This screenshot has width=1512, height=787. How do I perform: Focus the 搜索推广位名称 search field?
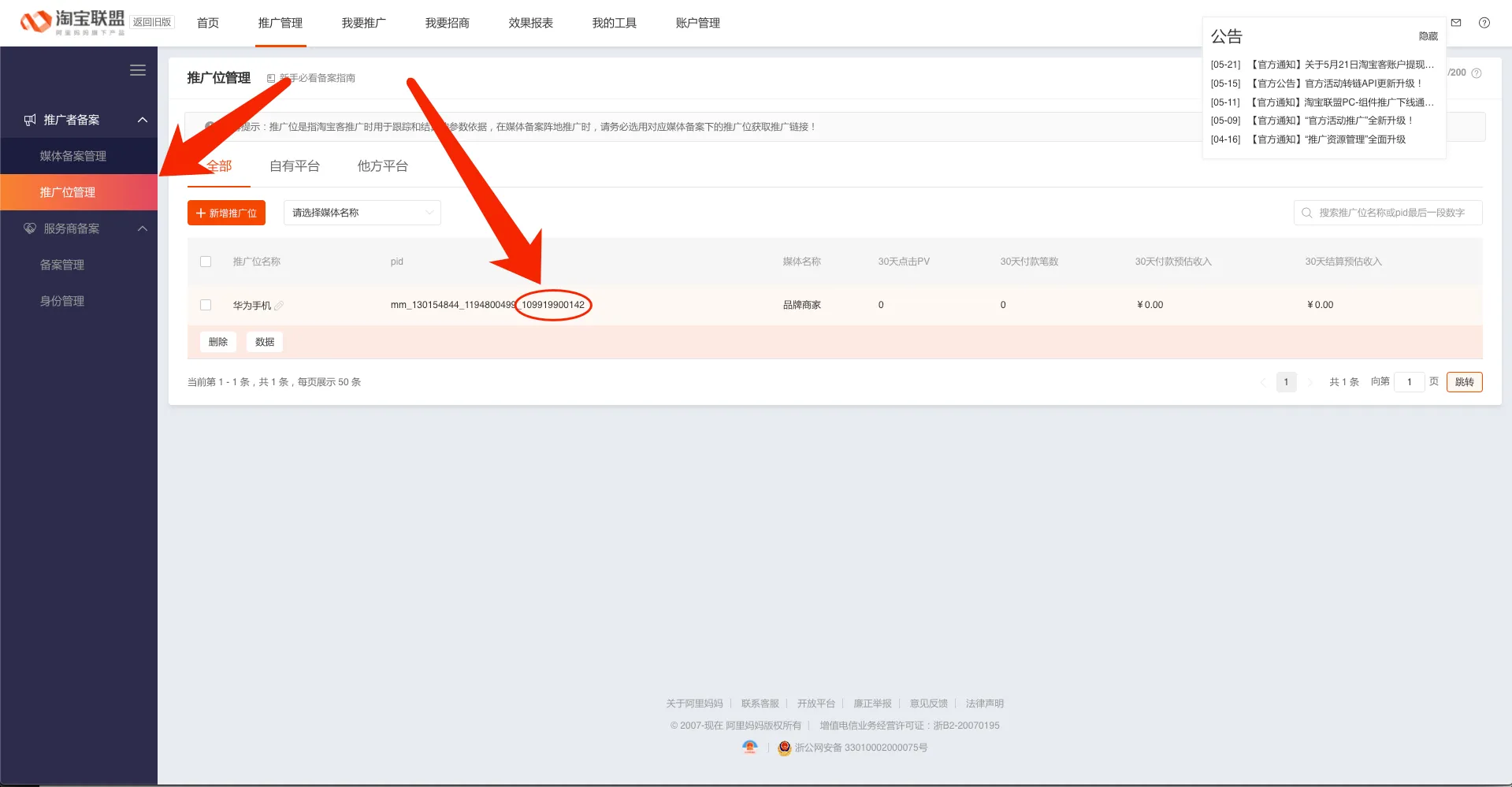[x=1388, y=213]
